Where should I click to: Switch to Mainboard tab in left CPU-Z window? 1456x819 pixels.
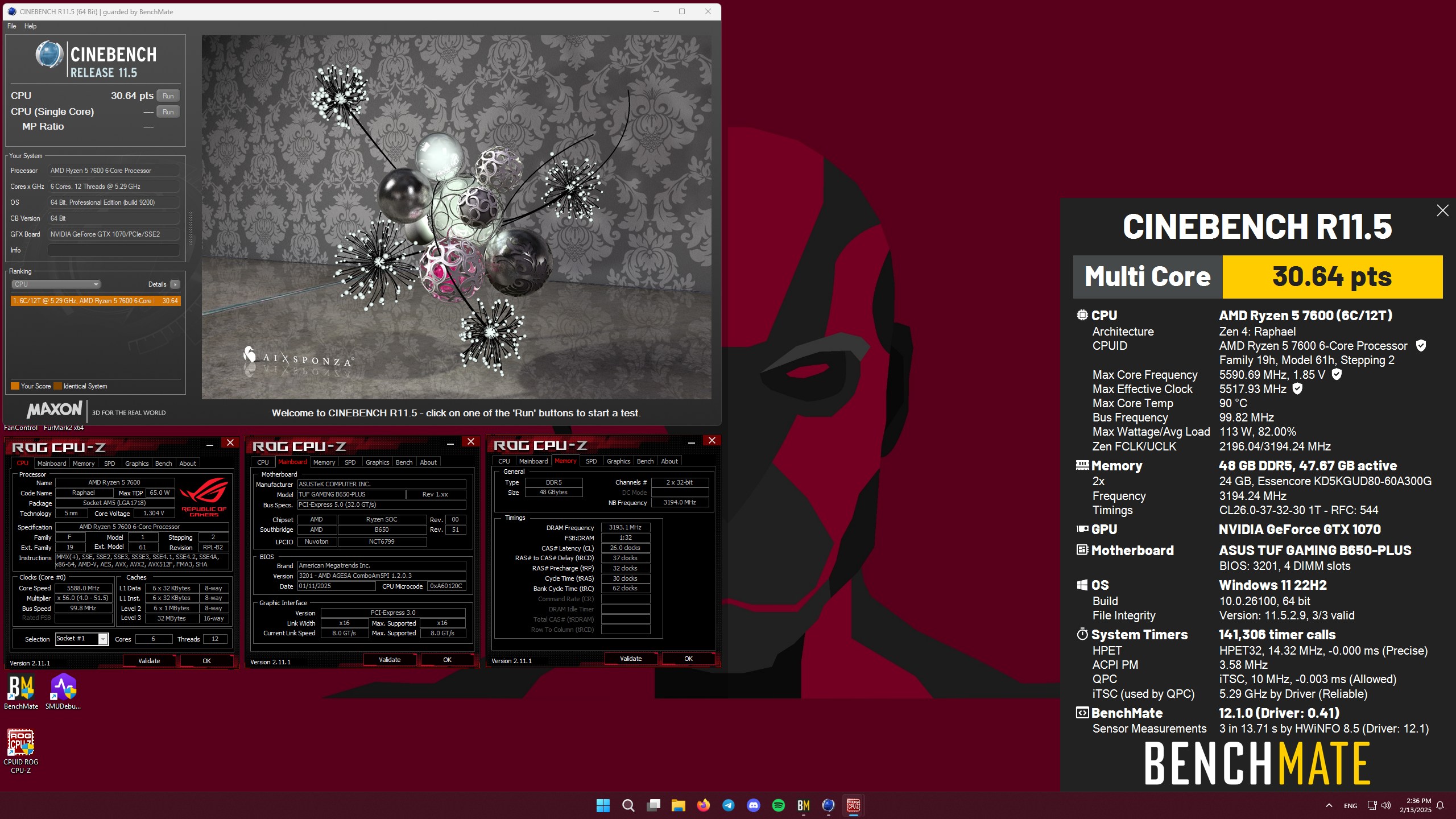(52, 464)
